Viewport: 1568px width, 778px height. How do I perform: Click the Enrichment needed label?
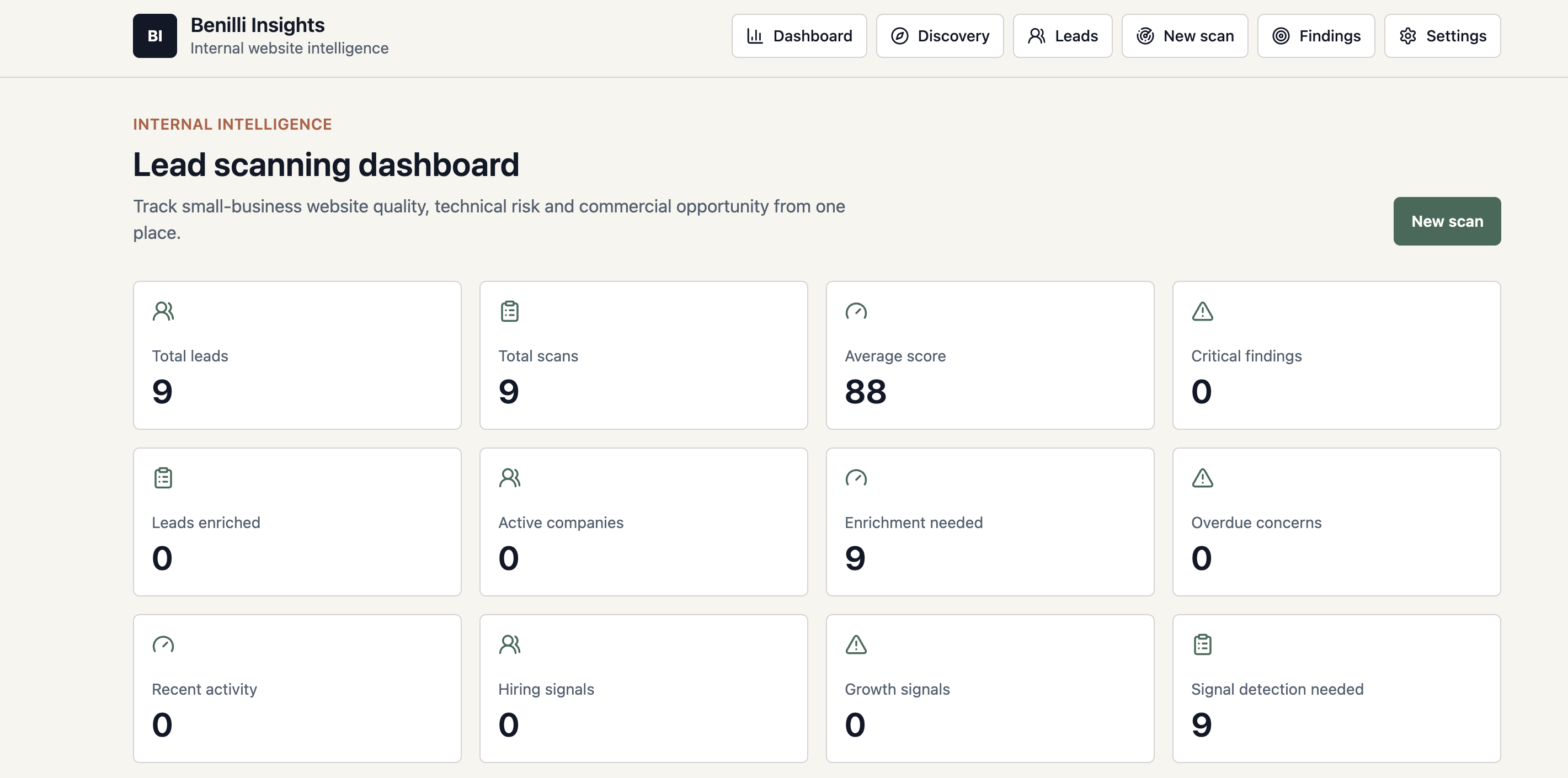[913, 523]
